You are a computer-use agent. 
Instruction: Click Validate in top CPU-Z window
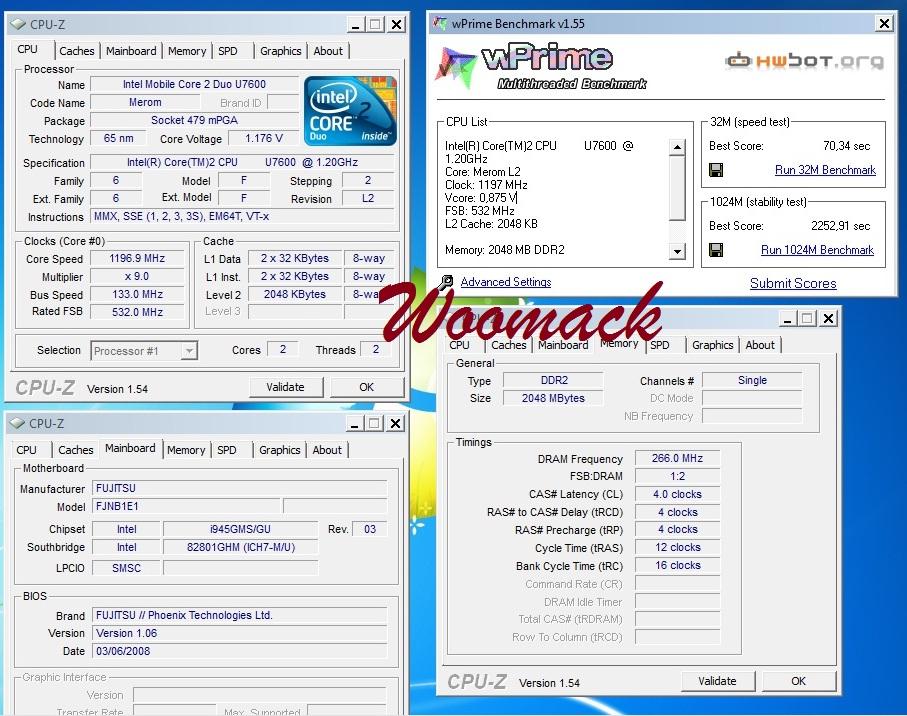(x=285, y=387)
